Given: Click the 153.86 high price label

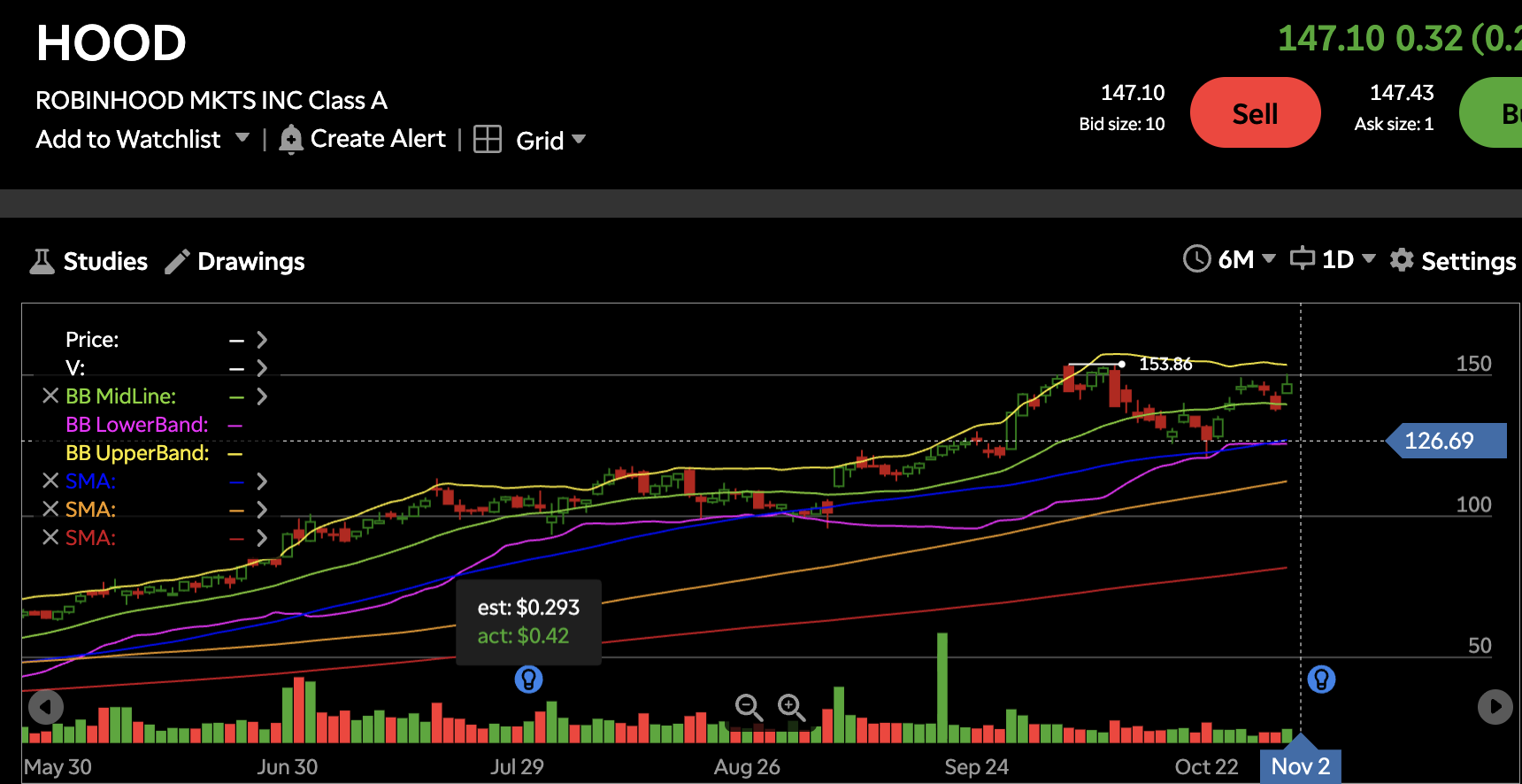Looking at the screenshot, I should tap(1165, 364).
